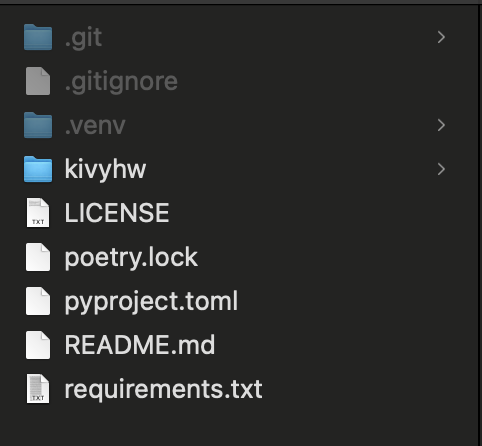Click the kivyhw folder icon
Screen dimensions: 482x446
[38, 169]
